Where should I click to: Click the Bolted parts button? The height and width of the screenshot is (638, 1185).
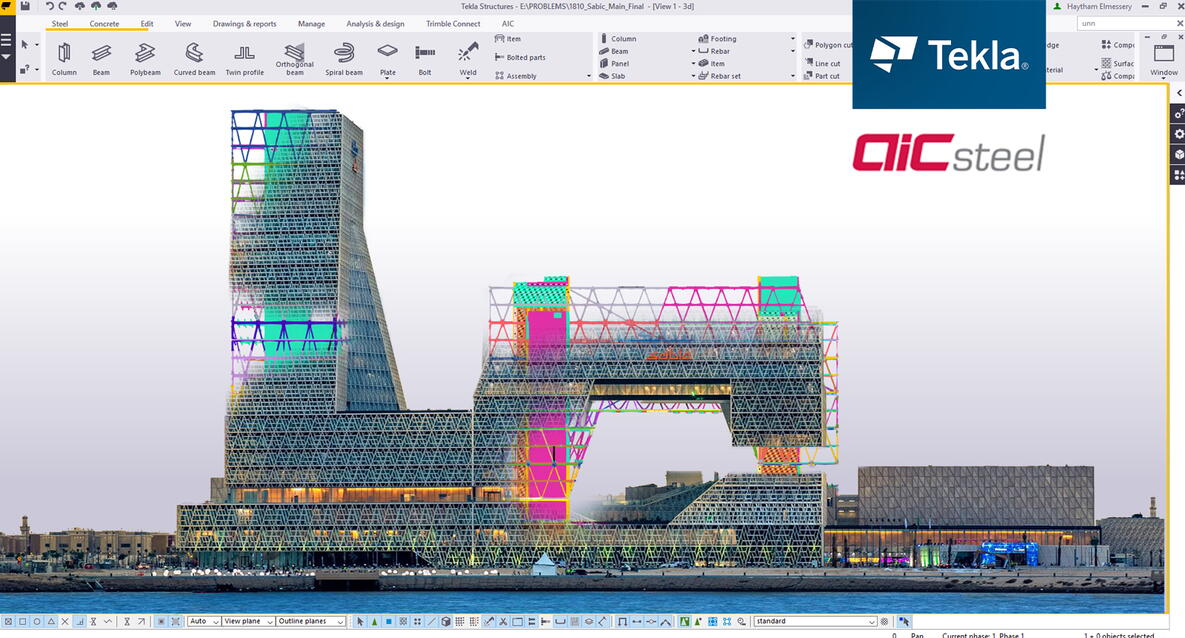520,58
